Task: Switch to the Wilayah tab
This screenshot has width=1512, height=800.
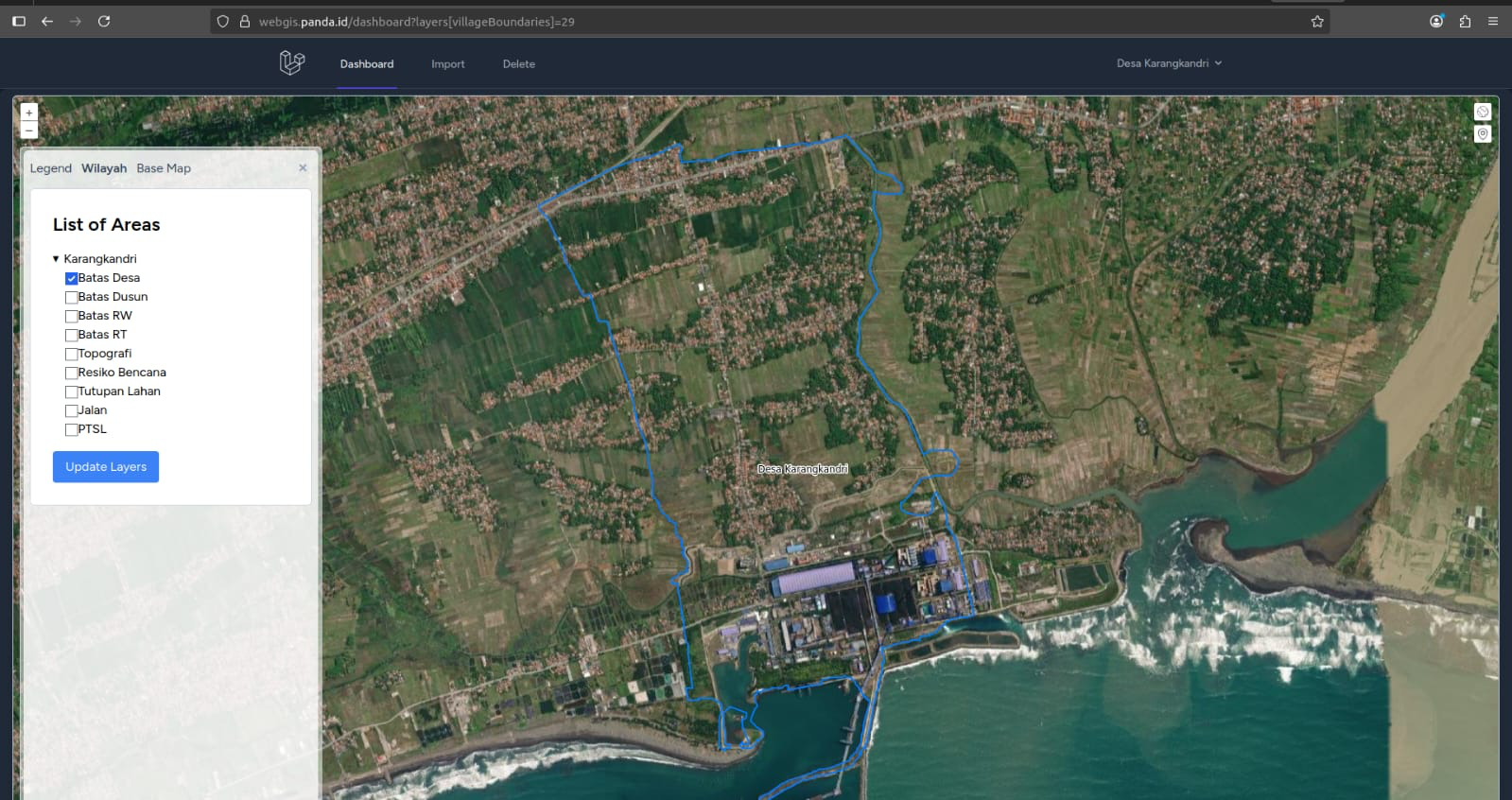Action: tap(104, 168)
